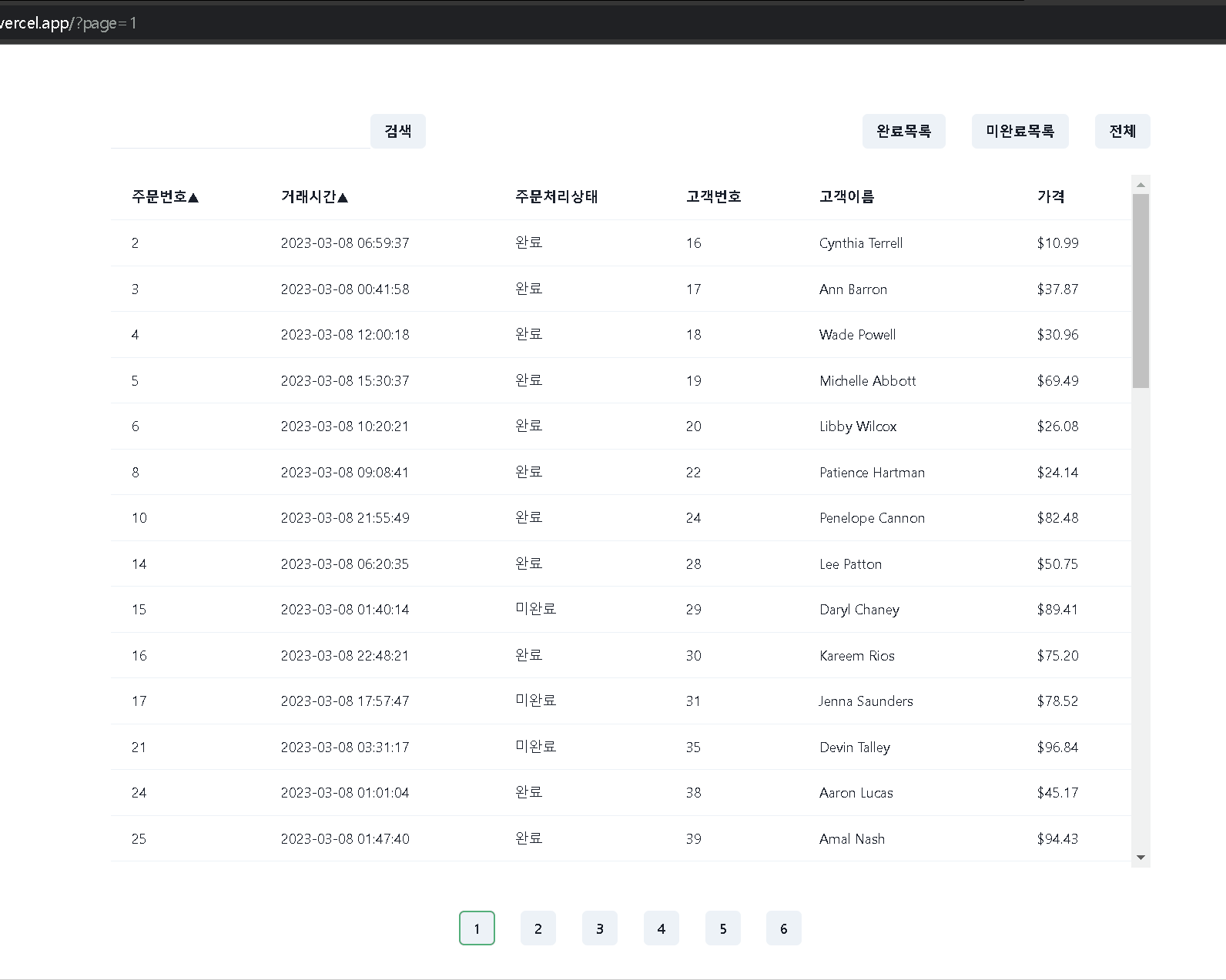The height and width of the screenshot is (980, 1226).
Task: Select customer name Libby Wilcox
Action: tap(858, 426)
